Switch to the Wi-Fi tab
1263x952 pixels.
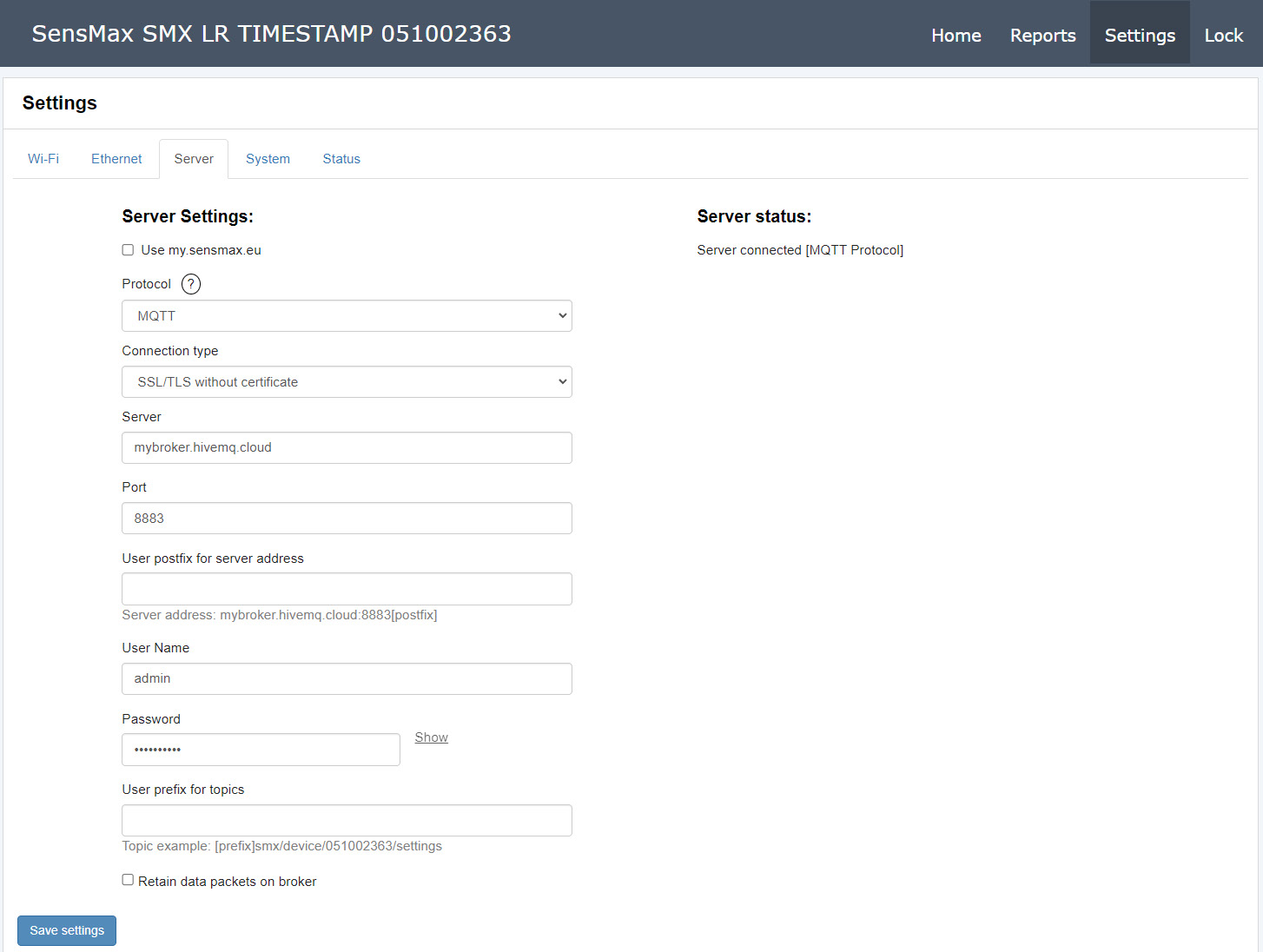(x=43, y=159)
